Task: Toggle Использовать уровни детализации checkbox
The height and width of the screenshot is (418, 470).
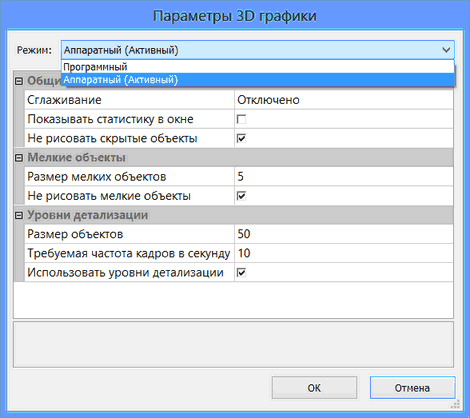Action: coord(241,273)
